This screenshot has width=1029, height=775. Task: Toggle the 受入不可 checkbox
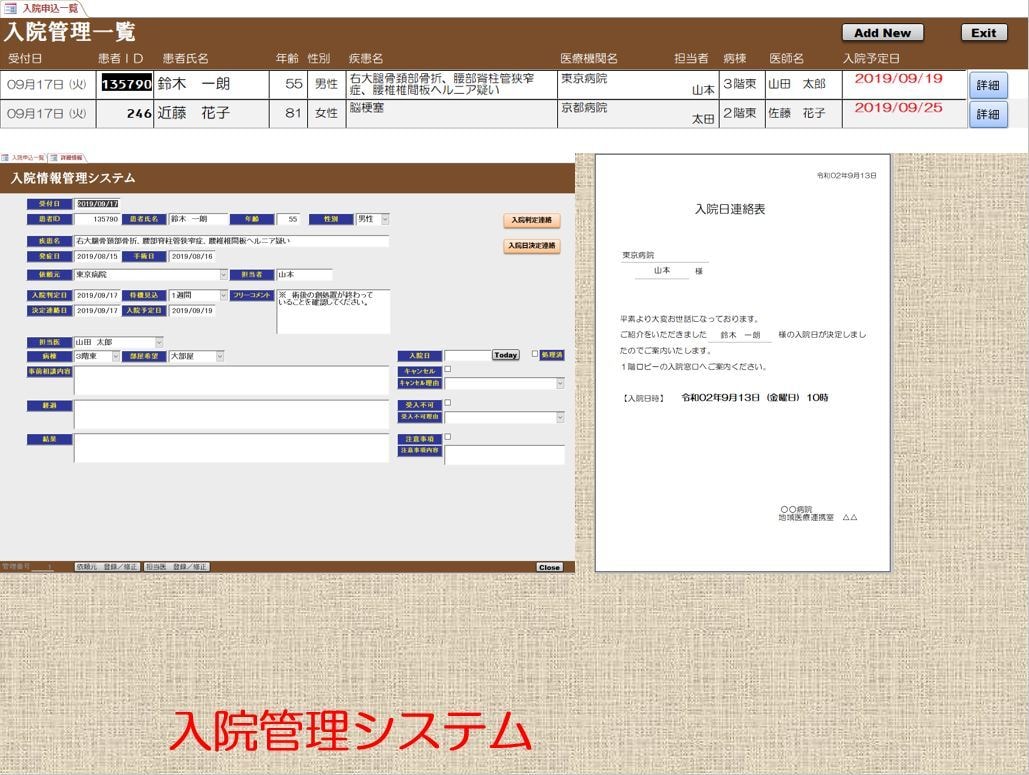(448, 403)
